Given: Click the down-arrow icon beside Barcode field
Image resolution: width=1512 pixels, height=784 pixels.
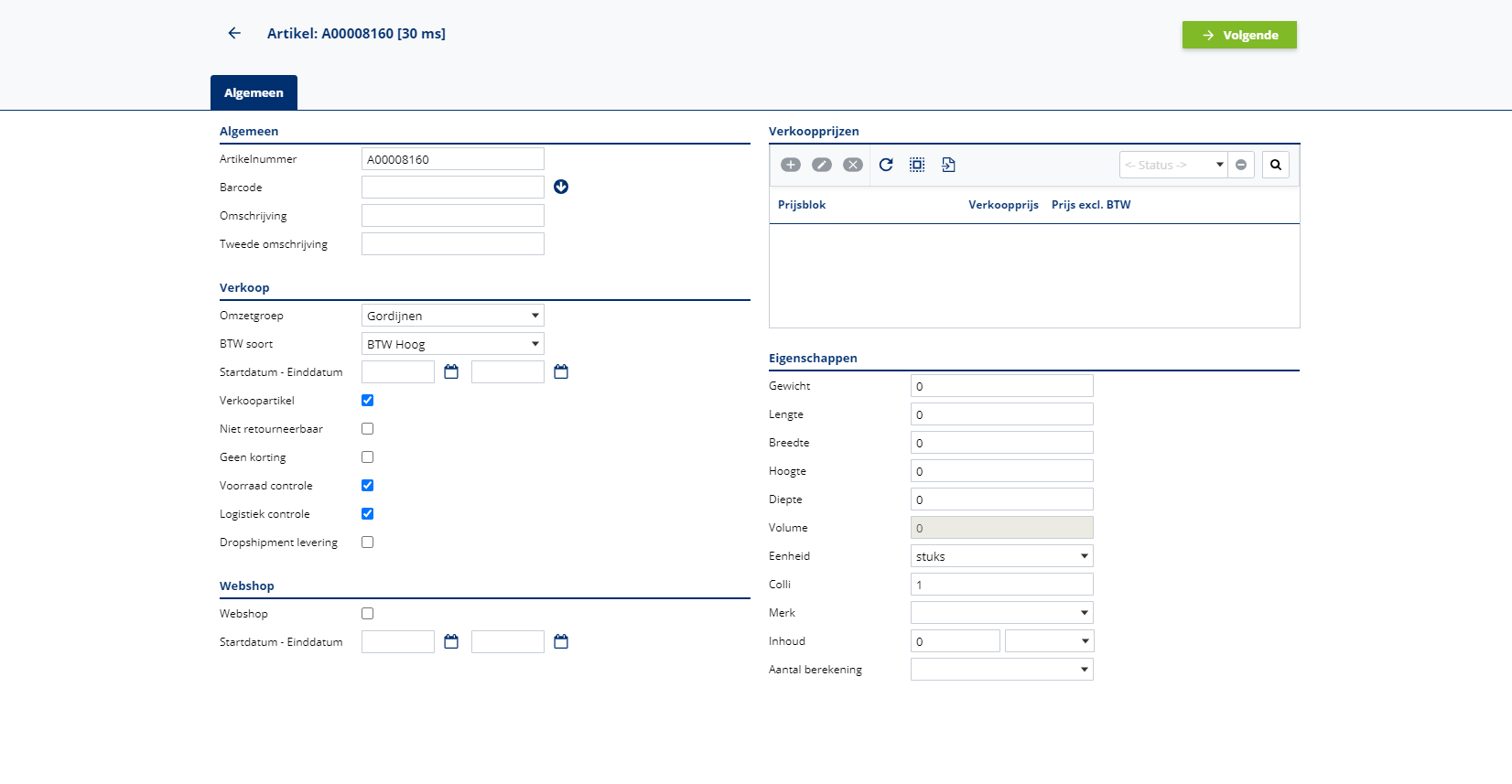Looking at the screenshot, I should 561,187.
